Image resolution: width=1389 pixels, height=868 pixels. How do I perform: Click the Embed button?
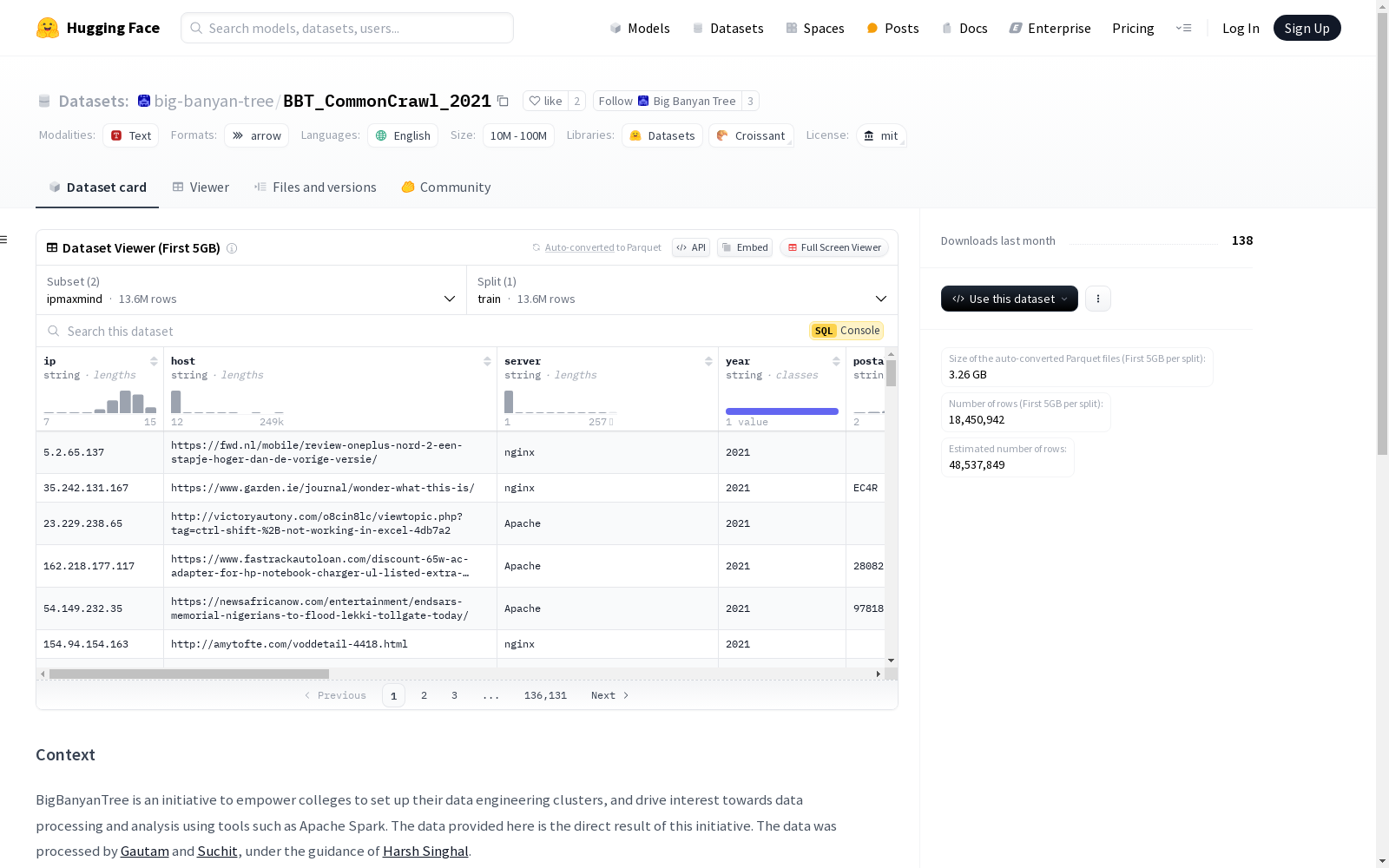click(x=745, y=247)
